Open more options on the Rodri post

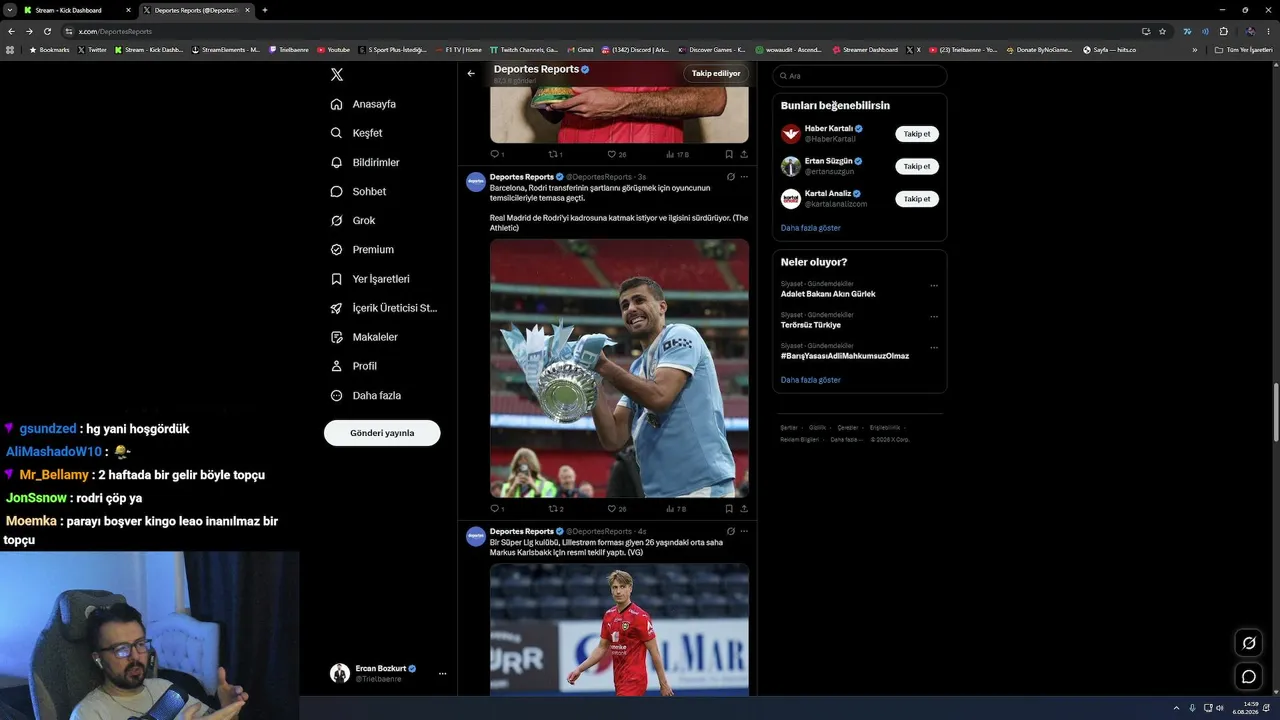744,177
